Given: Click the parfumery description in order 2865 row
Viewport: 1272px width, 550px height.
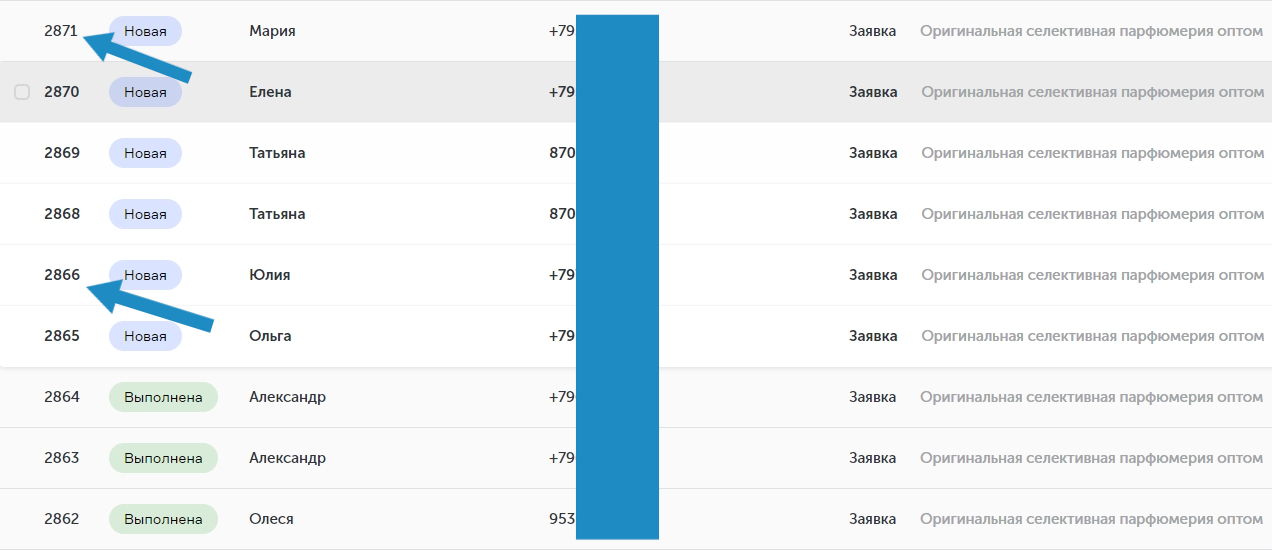Looking at the screenshot, I should [x=1092, y=336].
